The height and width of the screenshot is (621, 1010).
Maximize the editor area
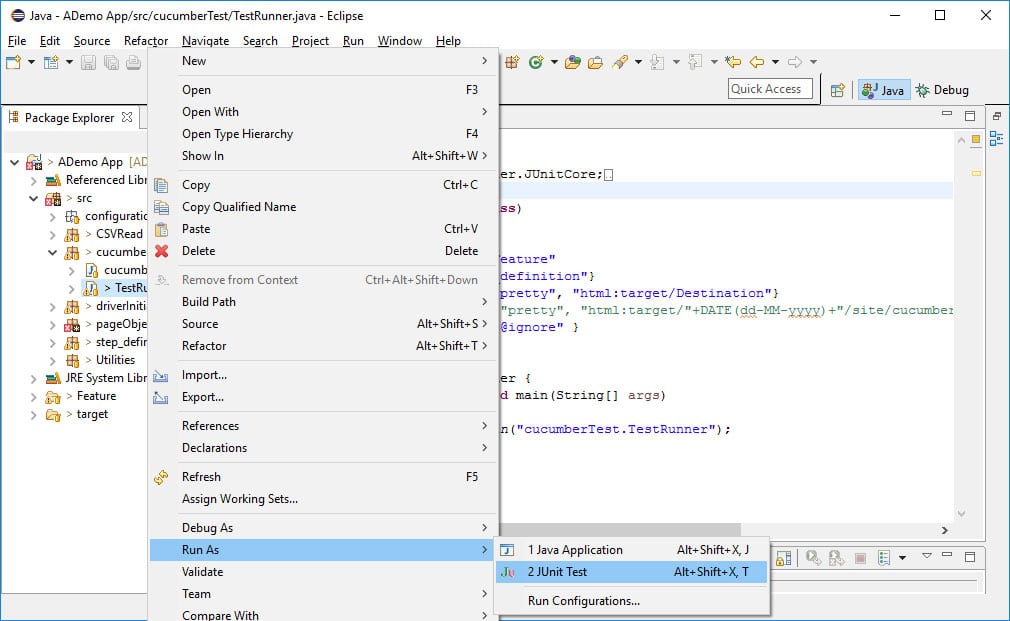[970, 115]
